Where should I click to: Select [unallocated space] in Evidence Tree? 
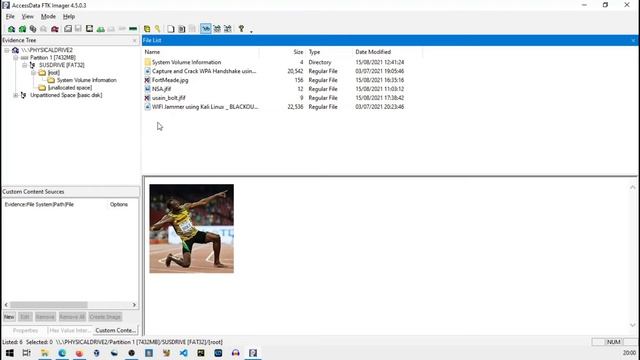[x=70, y=88]
